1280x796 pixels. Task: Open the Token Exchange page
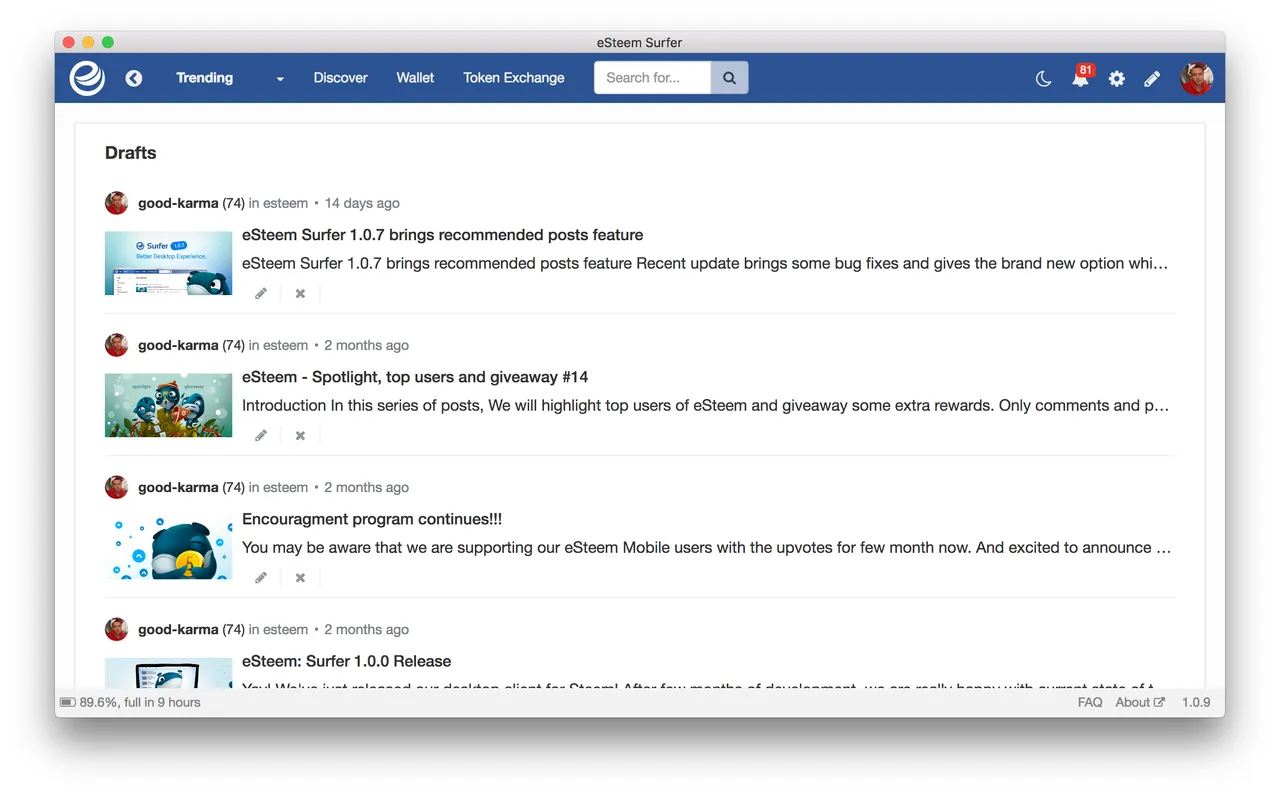pos(514,78)
